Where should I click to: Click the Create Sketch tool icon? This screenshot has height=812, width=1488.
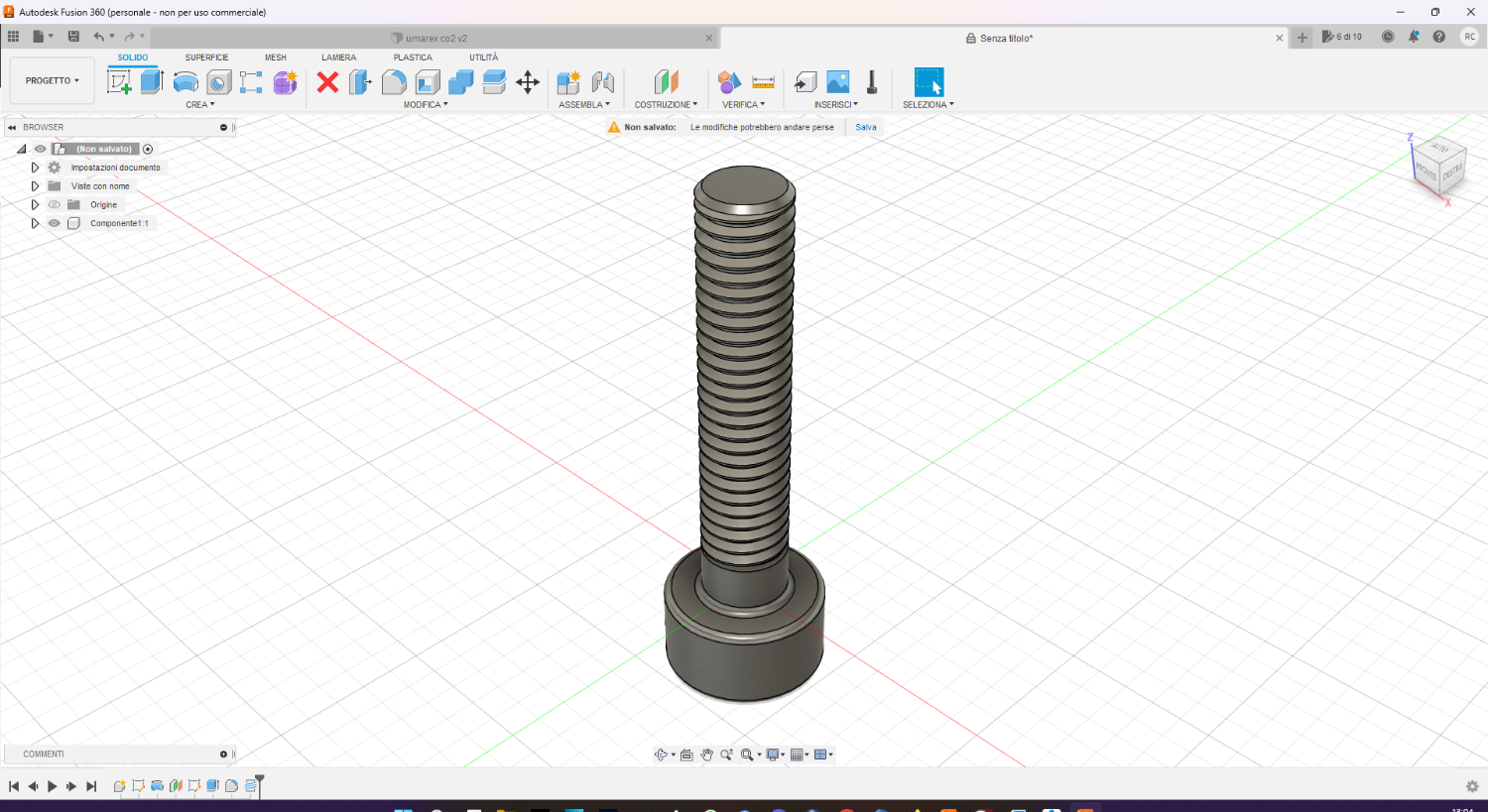(119, 82)
